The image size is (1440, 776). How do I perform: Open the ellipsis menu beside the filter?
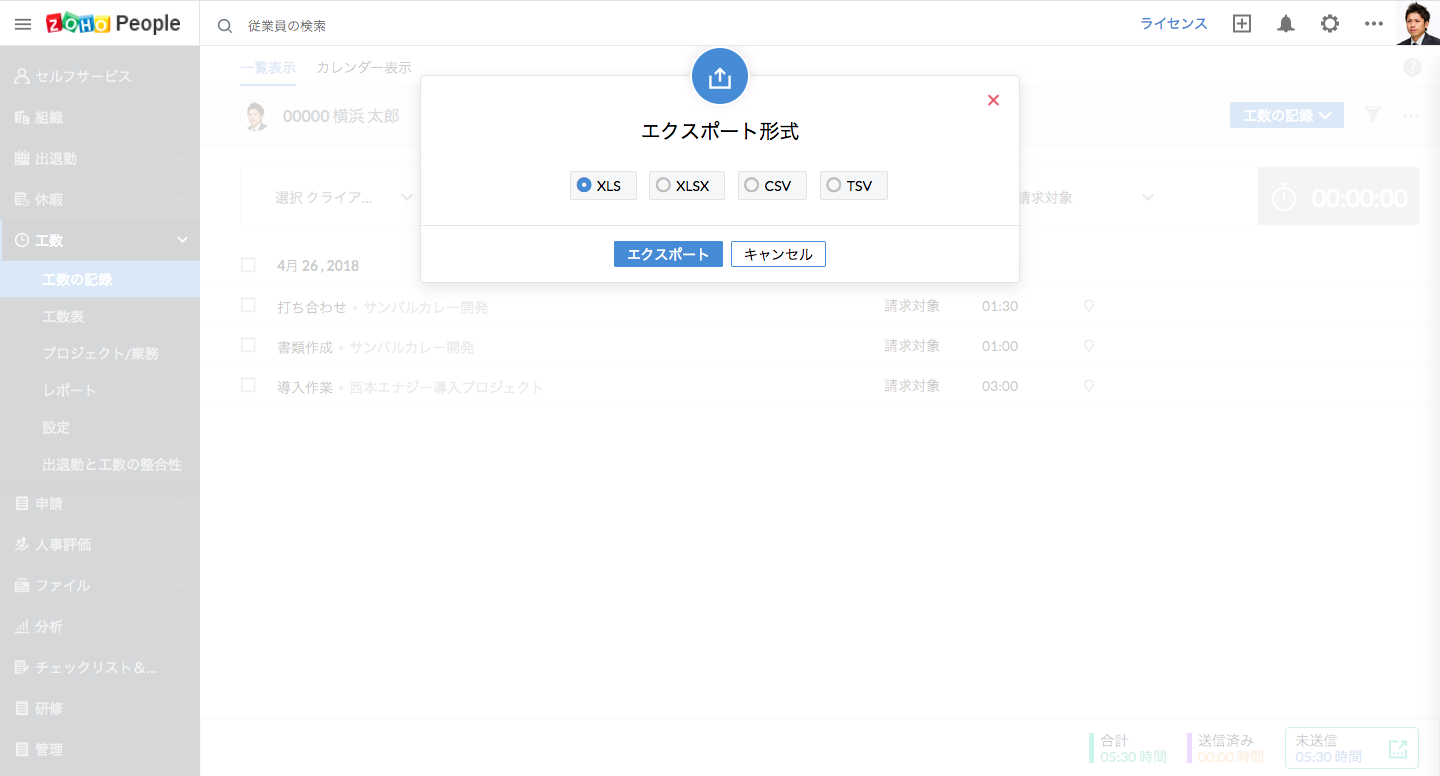pyautogui.click(x=1411, y=116)
